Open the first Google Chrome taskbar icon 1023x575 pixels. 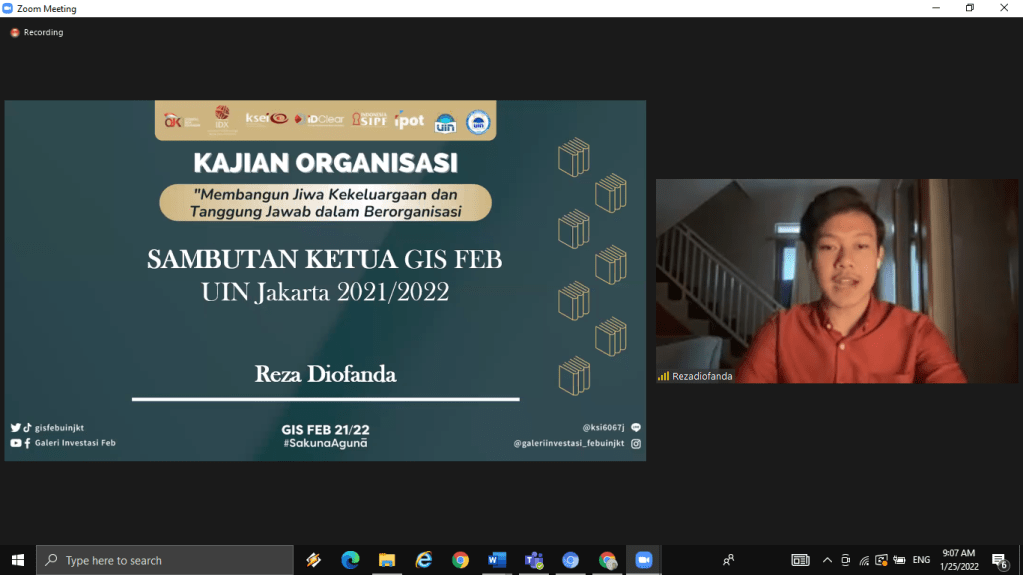click(460, 560)
